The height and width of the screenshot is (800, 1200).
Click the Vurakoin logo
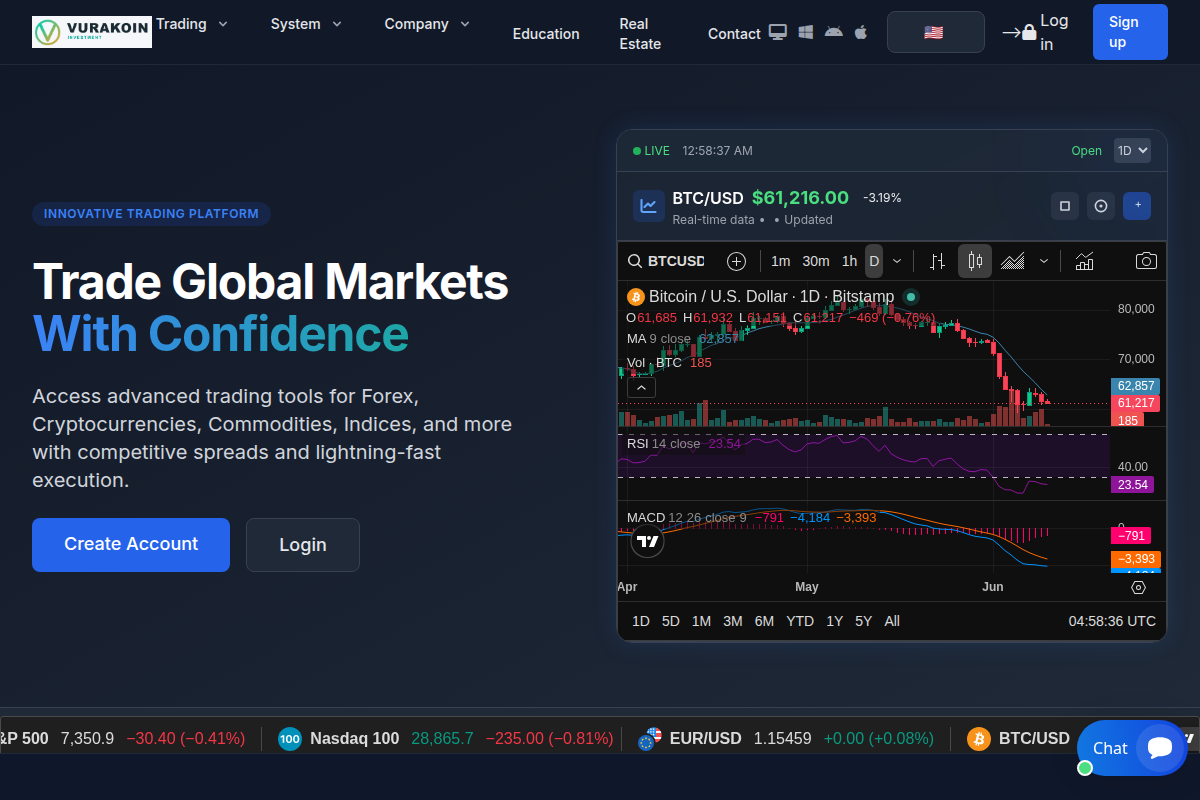(x=92, y=32)
